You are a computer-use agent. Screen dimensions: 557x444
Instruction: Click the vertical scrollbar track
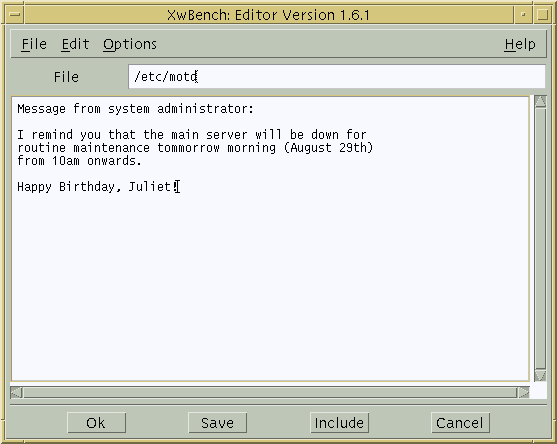pyautogui.click(x=540, y=239)
